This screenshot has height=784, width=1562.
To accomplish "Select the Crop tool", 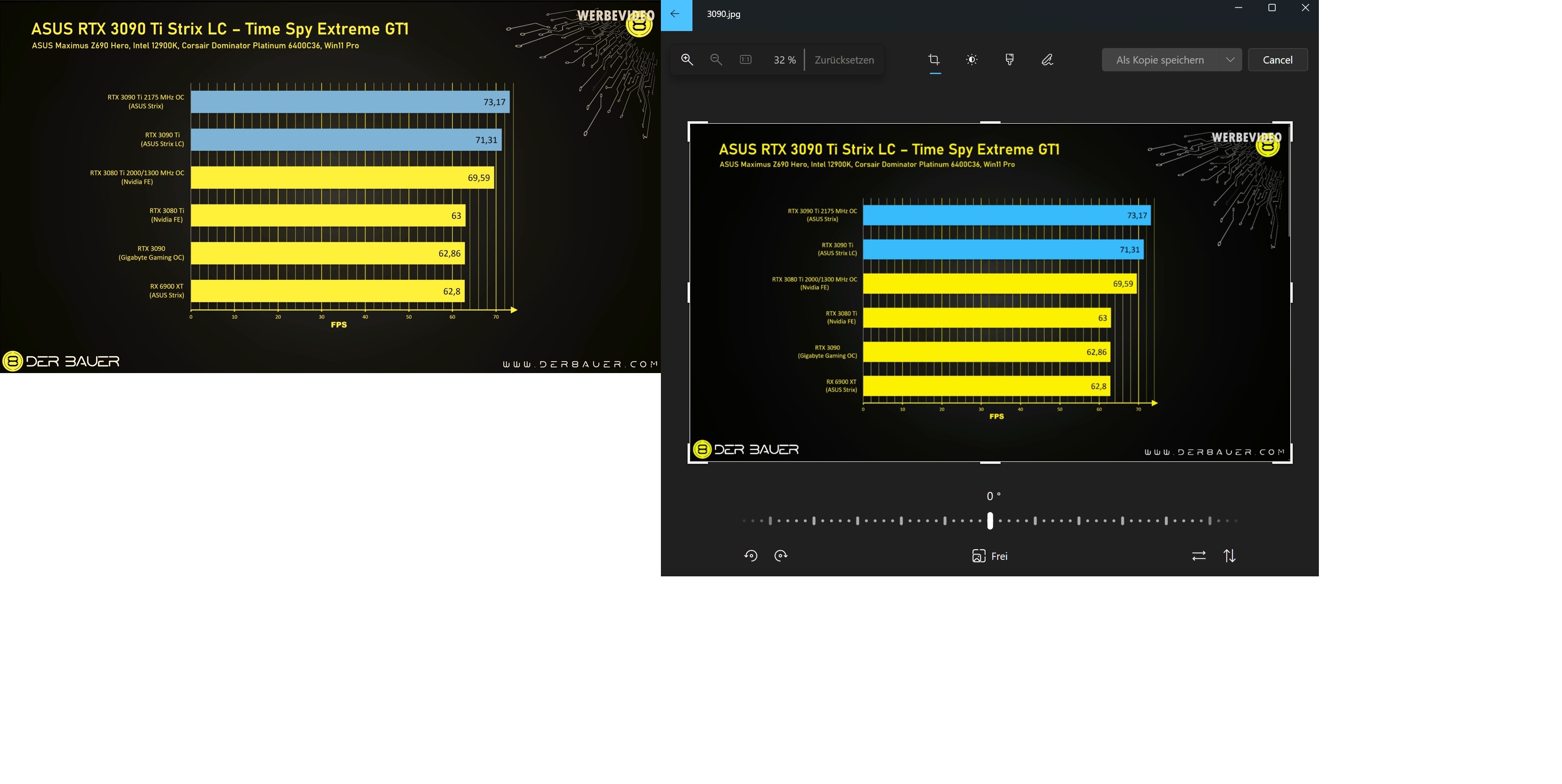I will (935, 59).
